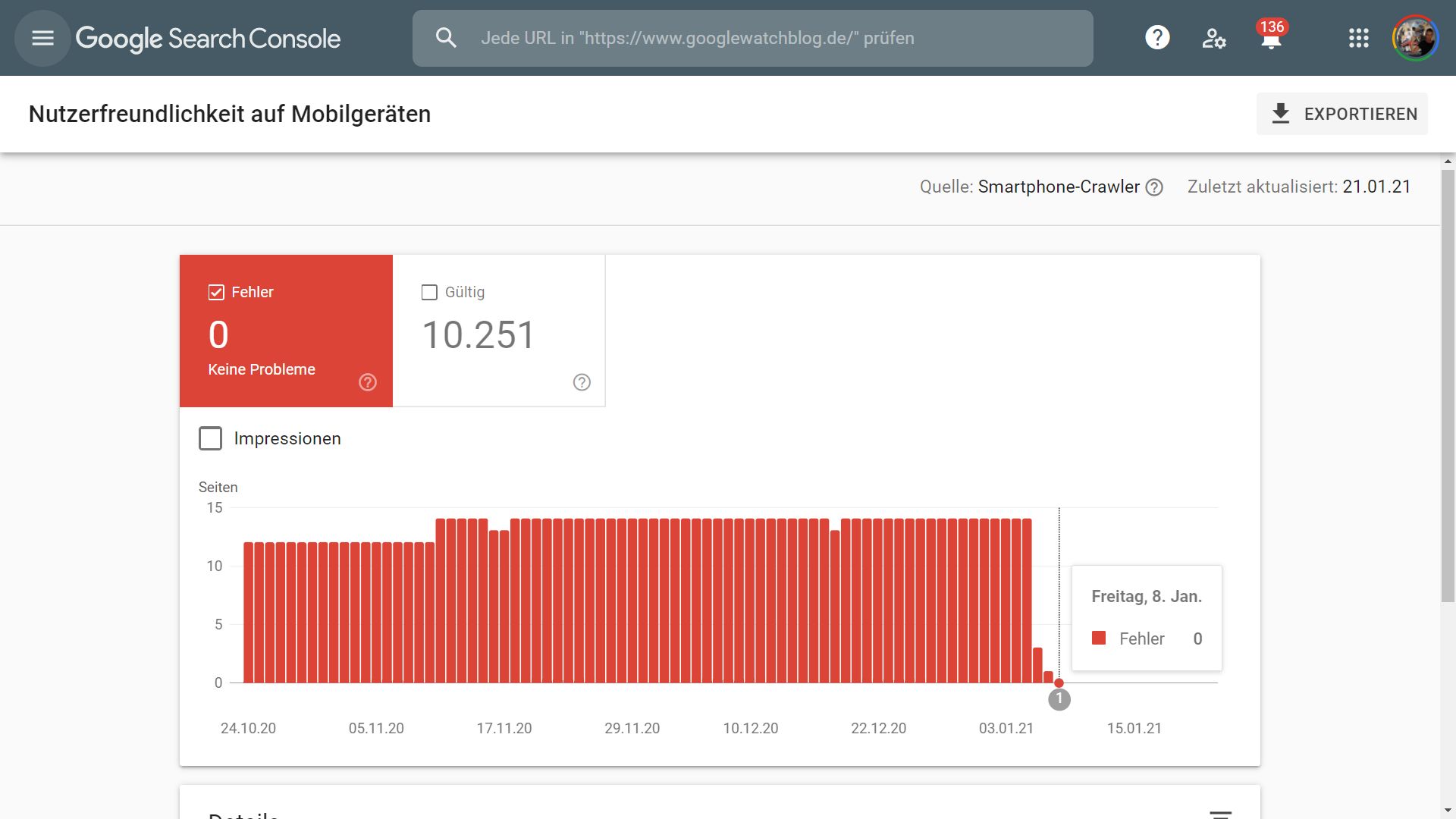The image size is (1456, 819).
Task: Click help icon in Fehler card
Action: (x=368, y=382)
